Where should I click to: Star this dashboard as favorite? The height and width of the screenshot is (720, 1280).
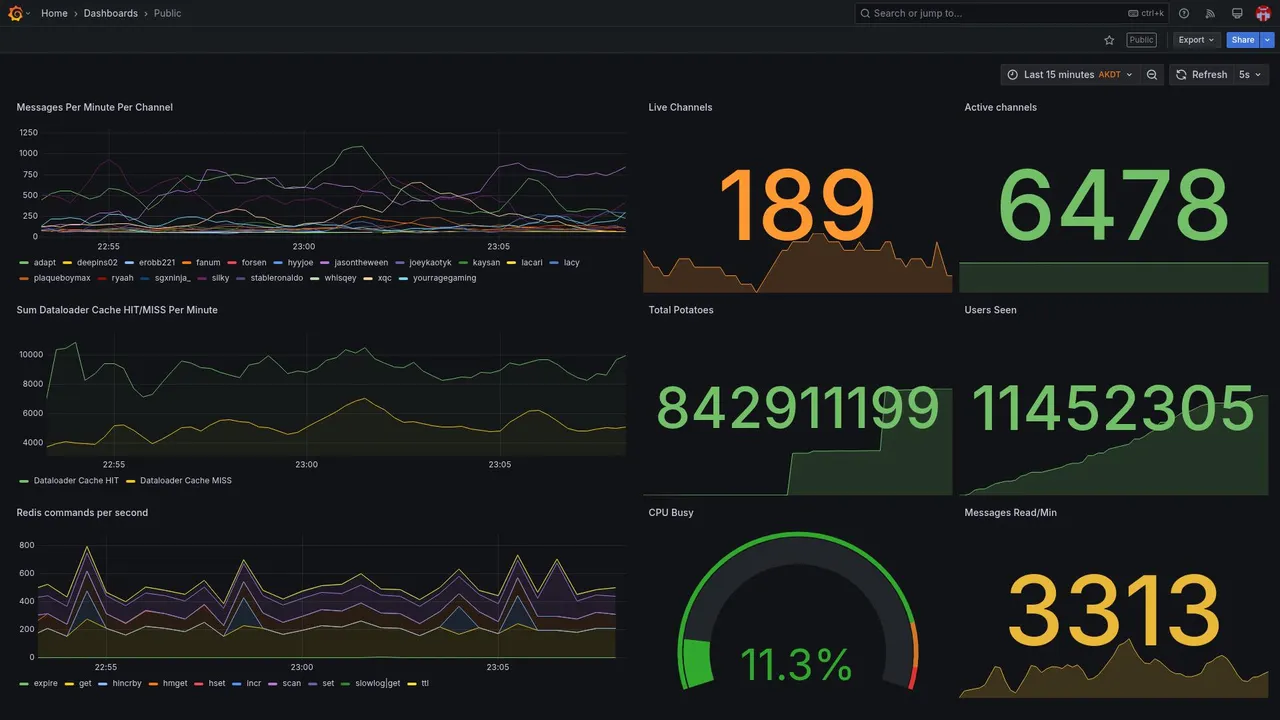pyautogui.click(x=1109, y=40)
